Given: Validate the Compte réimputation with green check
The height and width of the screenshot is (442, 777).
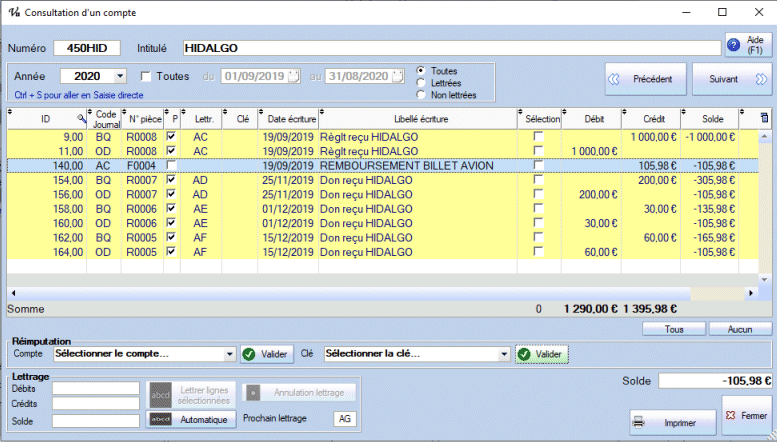Looking at the screenshot, I should [266, 353].
